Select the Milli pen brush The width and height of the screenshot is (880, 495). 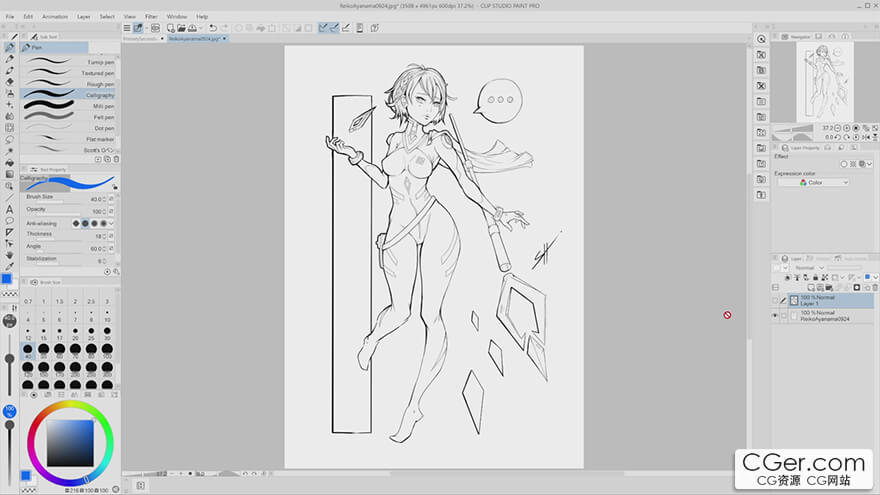coord(70,106)
